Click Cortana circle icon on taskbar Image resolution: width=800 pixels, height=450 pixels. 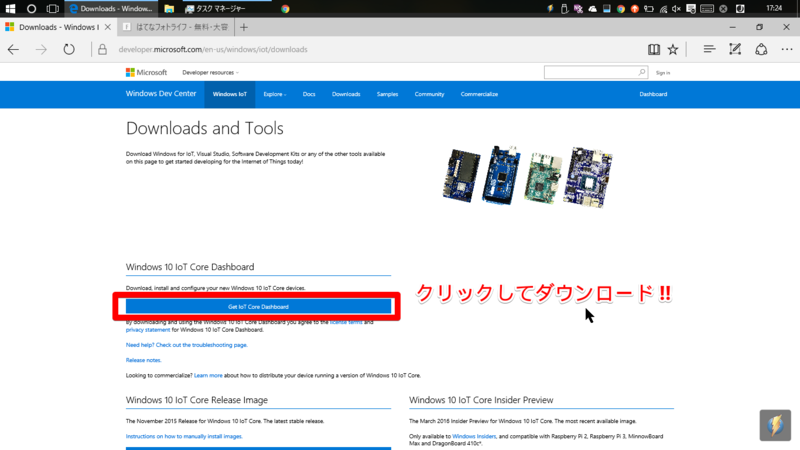[32, 8]
